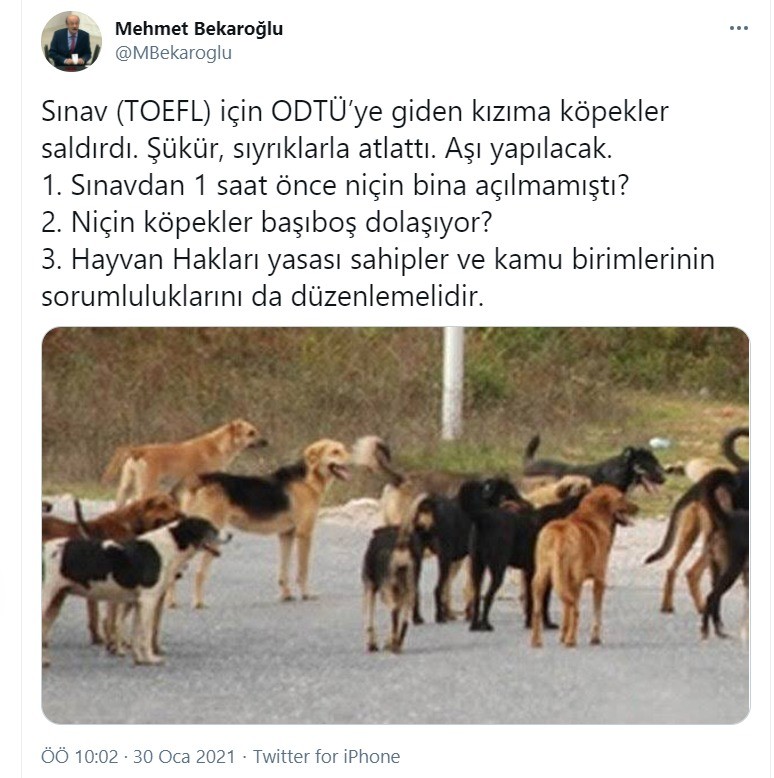Screen dimensions: 774x778
Task: Click the tweet's first line mentioning TOEFL
Action: pos(355,112)
